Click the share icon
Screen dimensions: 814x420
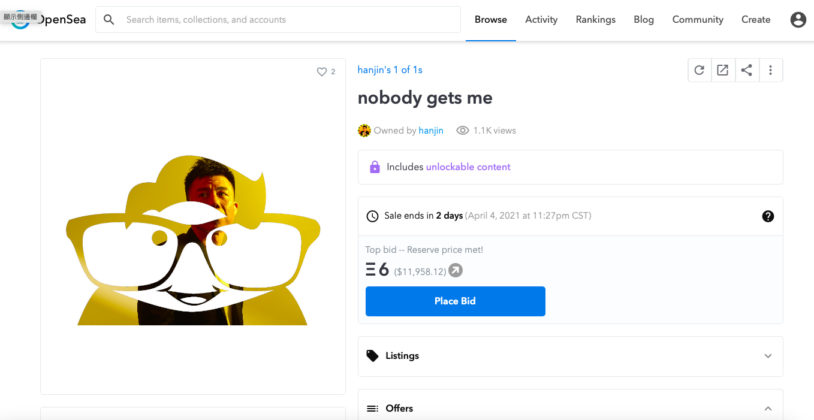point(747,70)
